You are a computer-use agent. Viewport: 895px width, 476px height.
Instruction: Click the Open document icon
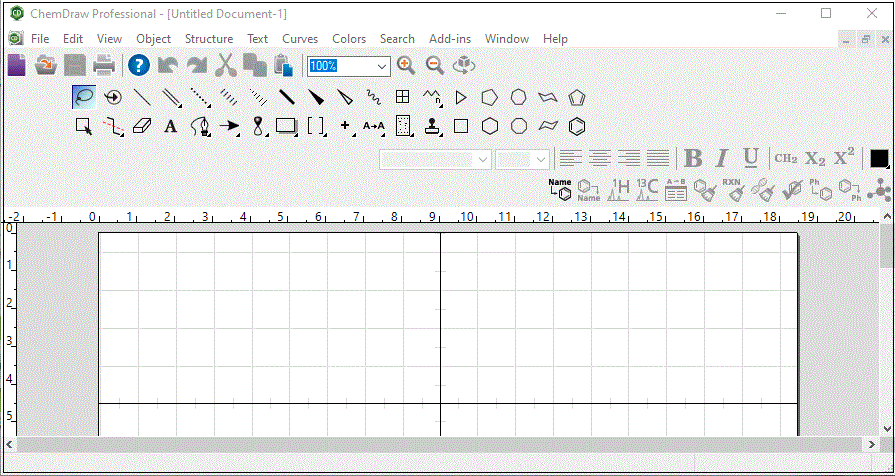click(x=46, y=65)
